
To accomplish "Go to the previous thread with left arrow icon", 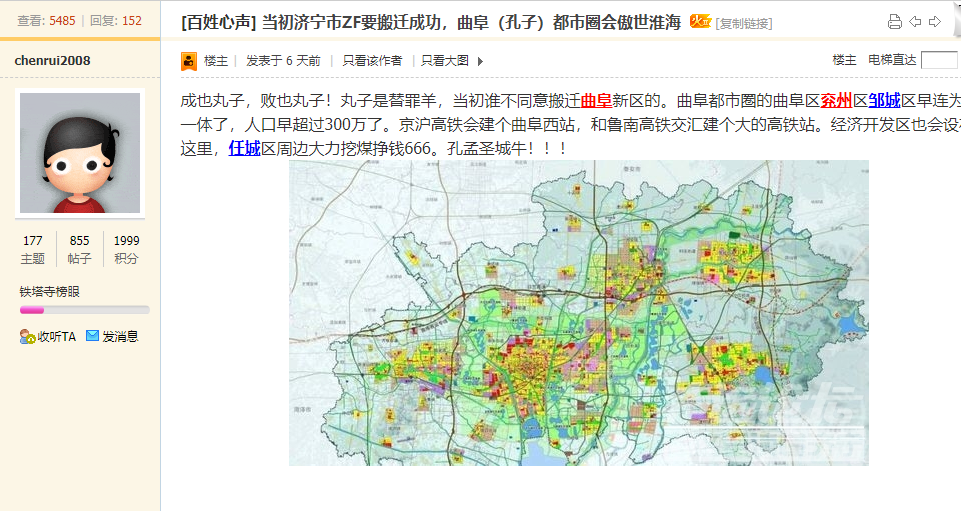I will tap(915, 22).
